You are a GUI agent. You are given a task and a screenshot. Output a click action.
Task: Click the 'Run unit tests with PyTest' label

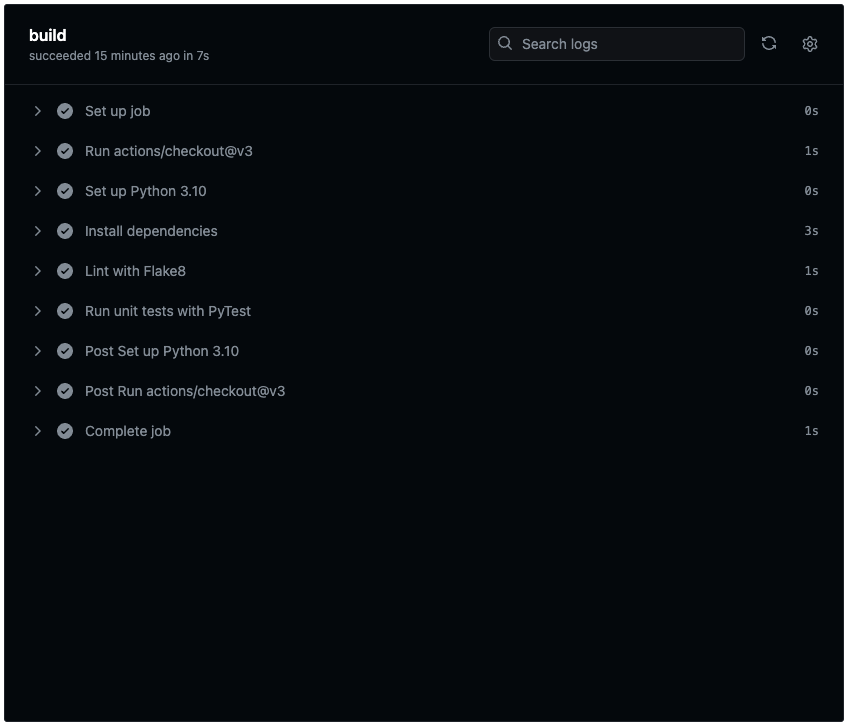[168, 312]
